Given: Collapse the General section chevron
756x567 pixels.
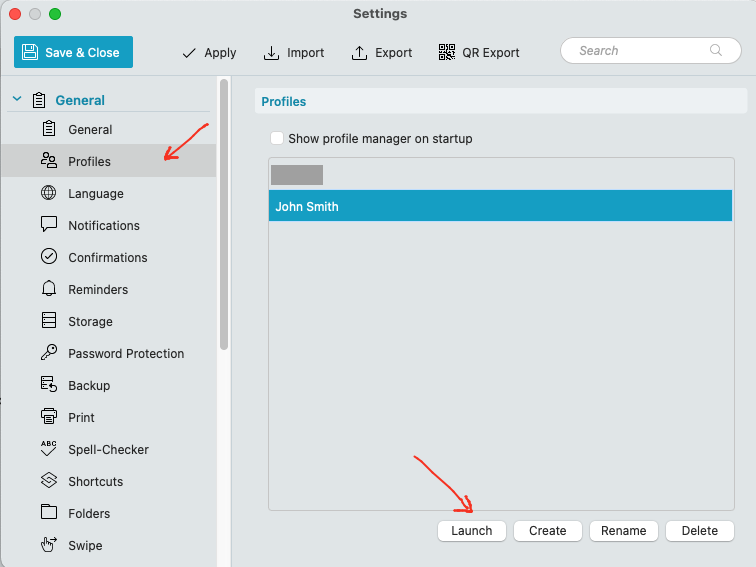Looking at the screenshot, I should (x=17, y=99).
